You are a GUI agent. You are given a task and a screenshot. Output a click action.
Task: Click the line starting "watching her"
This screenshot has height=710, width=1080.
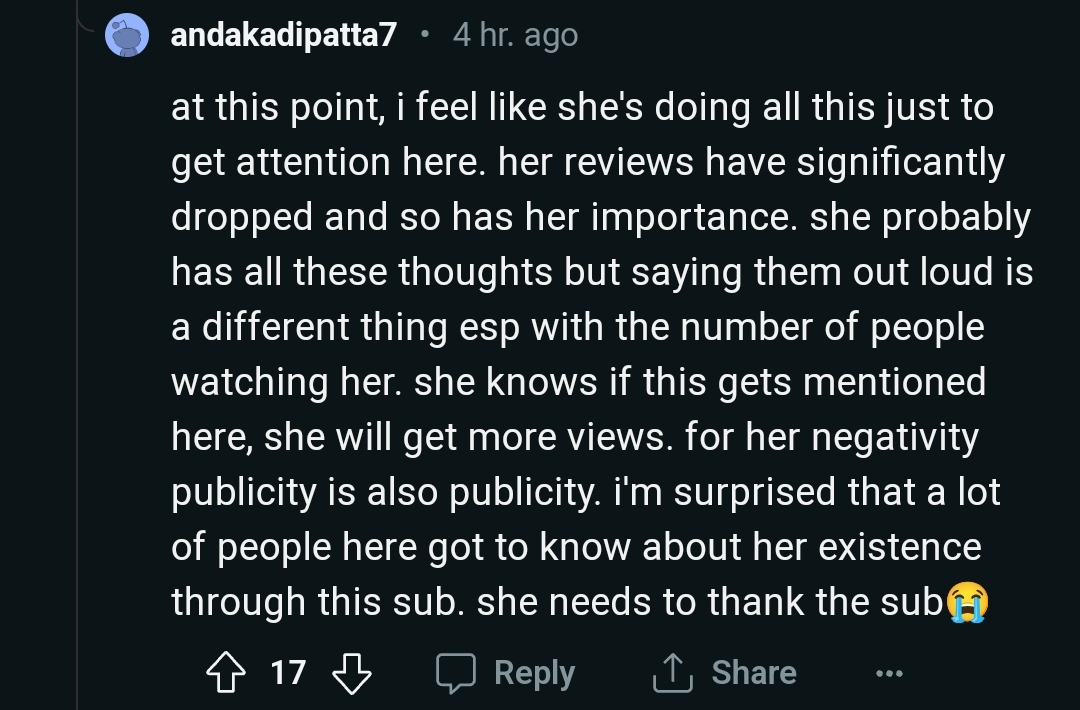coord(578,382)
